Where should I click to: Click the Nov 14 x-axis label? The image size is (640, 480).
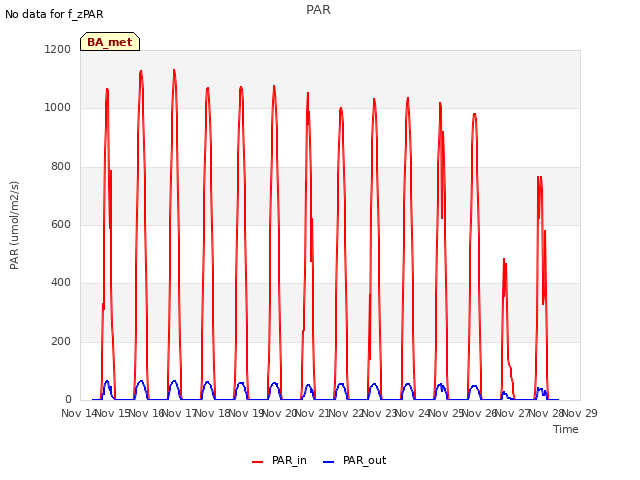click(x=78, y=413)
